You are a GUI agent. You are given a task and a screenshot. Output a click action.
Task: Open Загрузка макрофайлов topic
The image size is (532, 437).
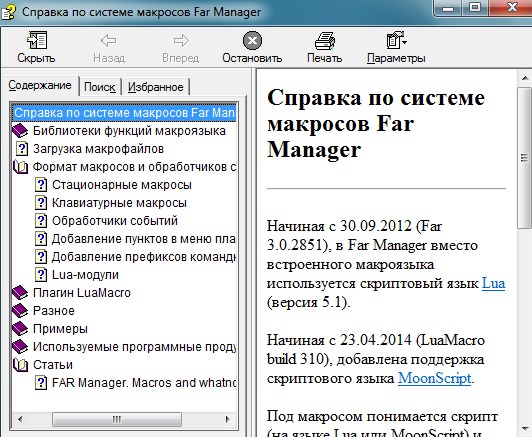[x=98, y=149]
